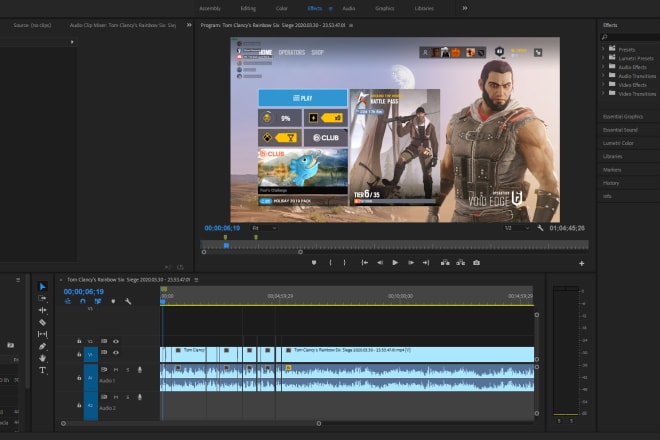Screen dimensions: 660x440
Task: Solo the Audio 1 track
Action: tap(128, 370)
